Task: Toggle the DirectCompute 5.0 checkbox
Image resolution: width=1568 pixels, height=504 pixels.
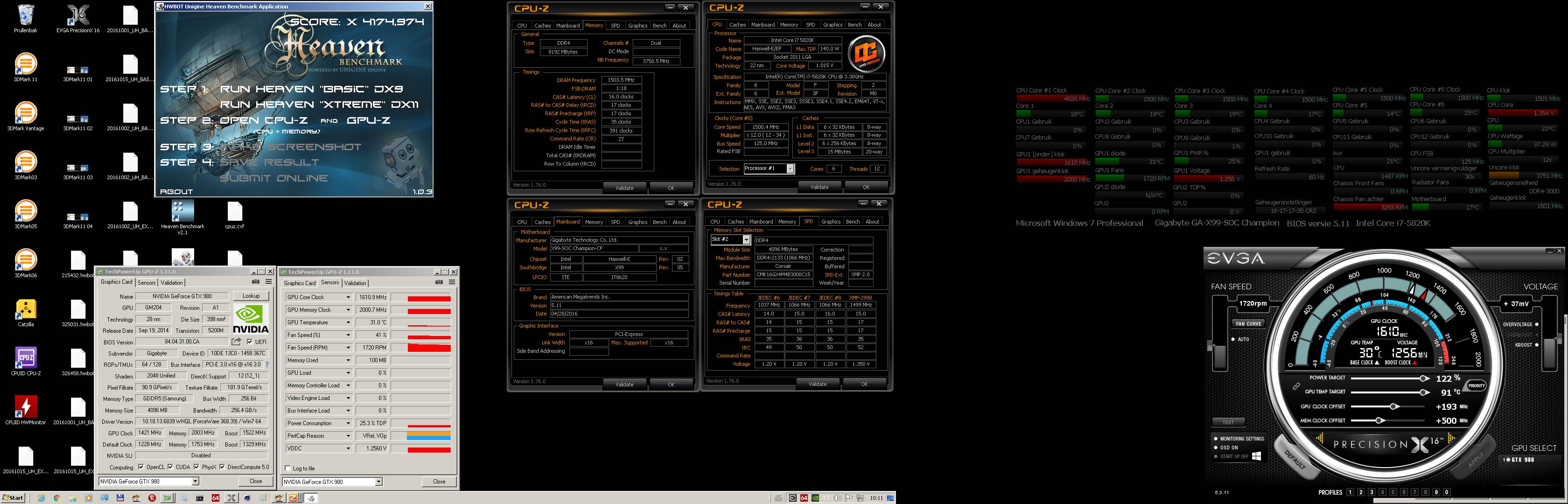Action: click(x=222, y=467)
